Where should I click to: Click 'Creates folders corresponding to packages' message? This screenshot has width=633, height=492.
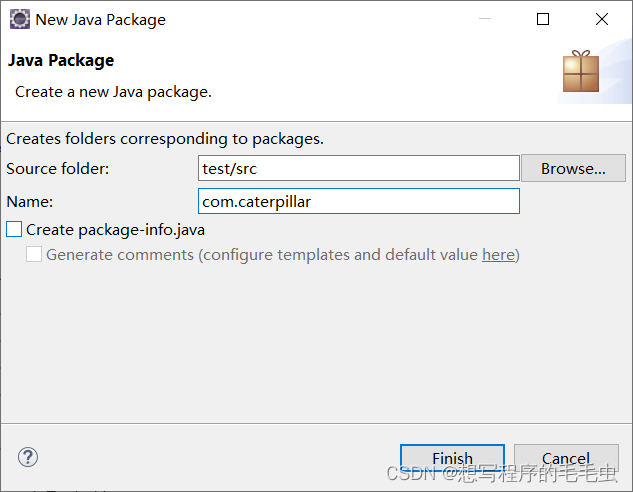[x=165, y=139]
